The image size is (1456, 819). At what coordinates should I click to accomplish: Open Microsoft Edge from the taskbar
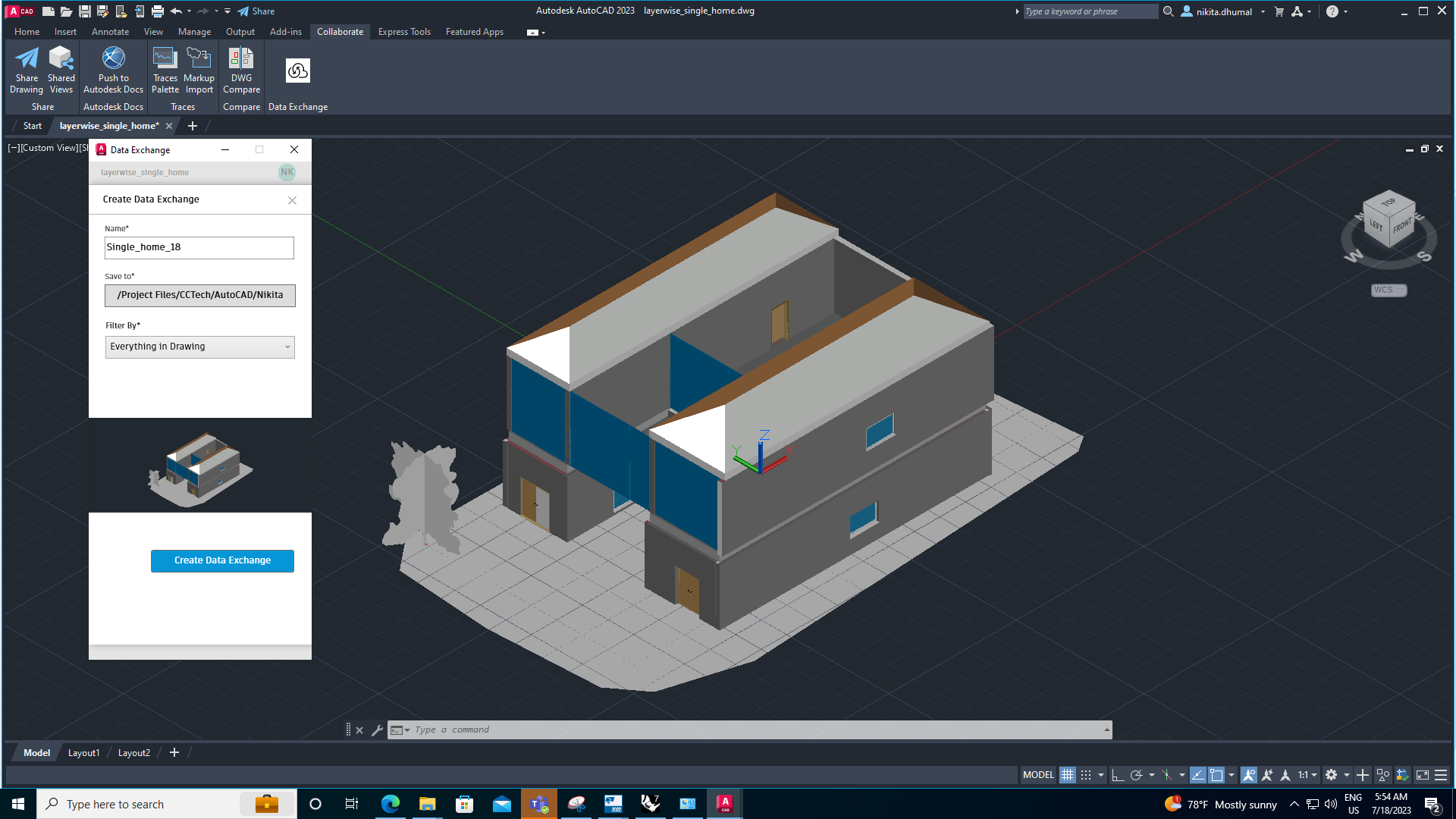(x=390, y=804)
